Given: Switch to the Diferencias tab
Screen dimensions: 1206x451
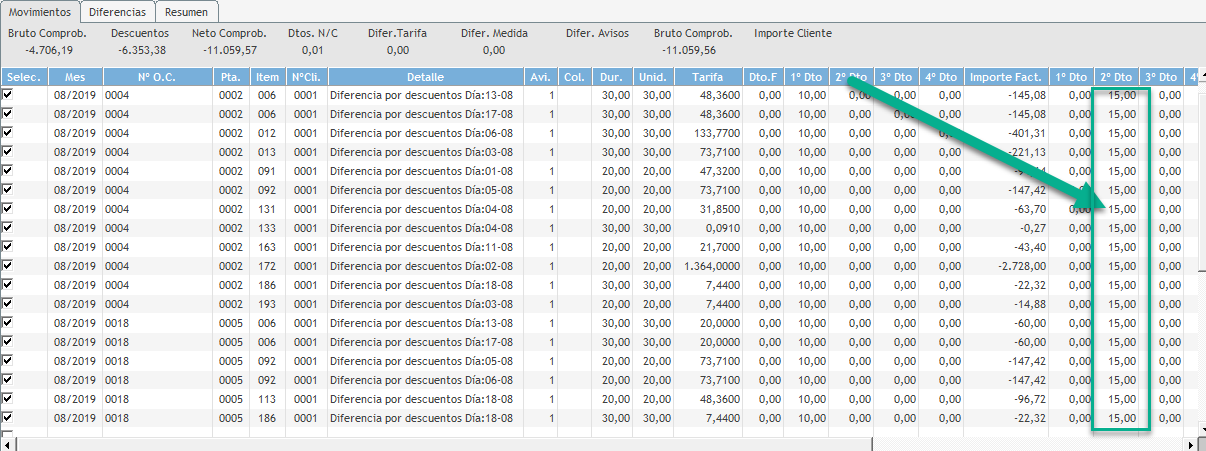Looking at the screenshot, I should point(119,12).
